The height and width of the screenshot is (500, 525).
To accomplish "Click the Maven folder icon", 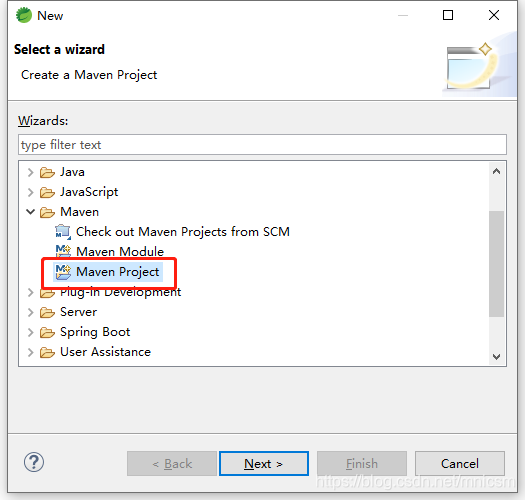I will coord(47,212).
